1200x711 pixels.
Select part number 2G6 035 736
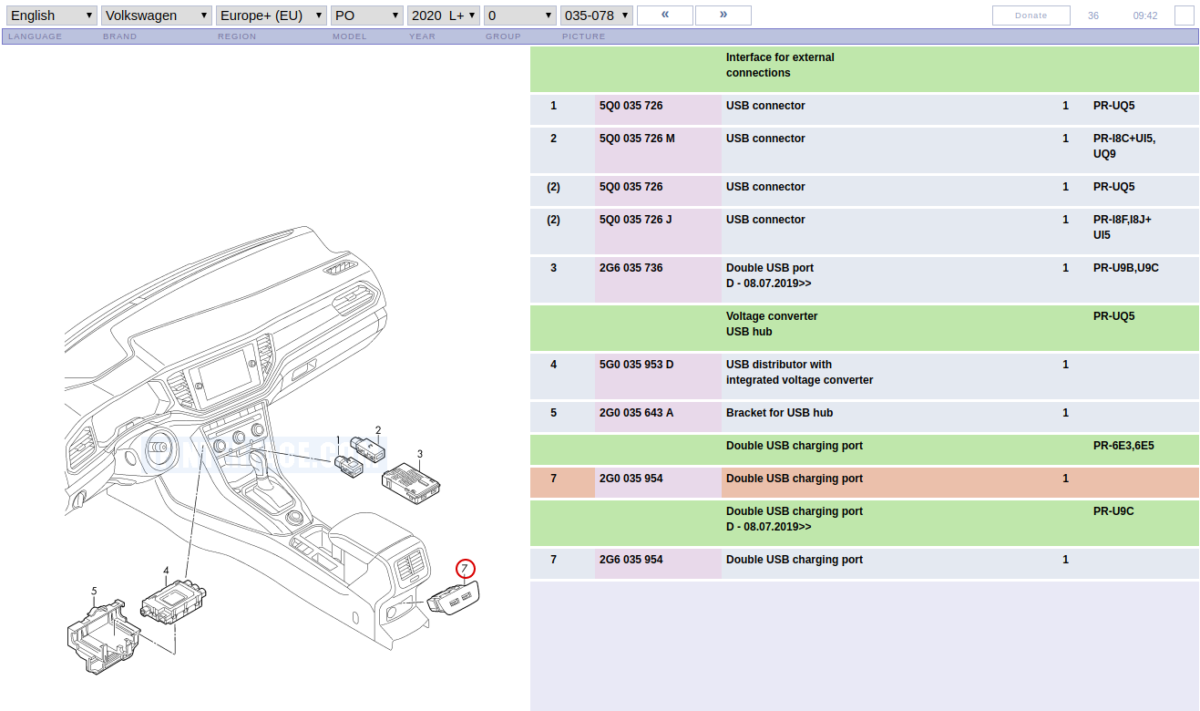click(x=631, y=268)
